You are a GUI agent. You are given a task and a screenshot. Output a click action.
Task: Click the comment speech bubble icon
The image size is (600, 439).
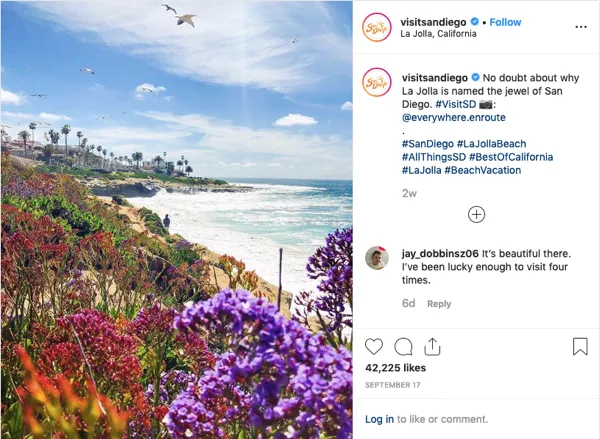pos(403,347)
